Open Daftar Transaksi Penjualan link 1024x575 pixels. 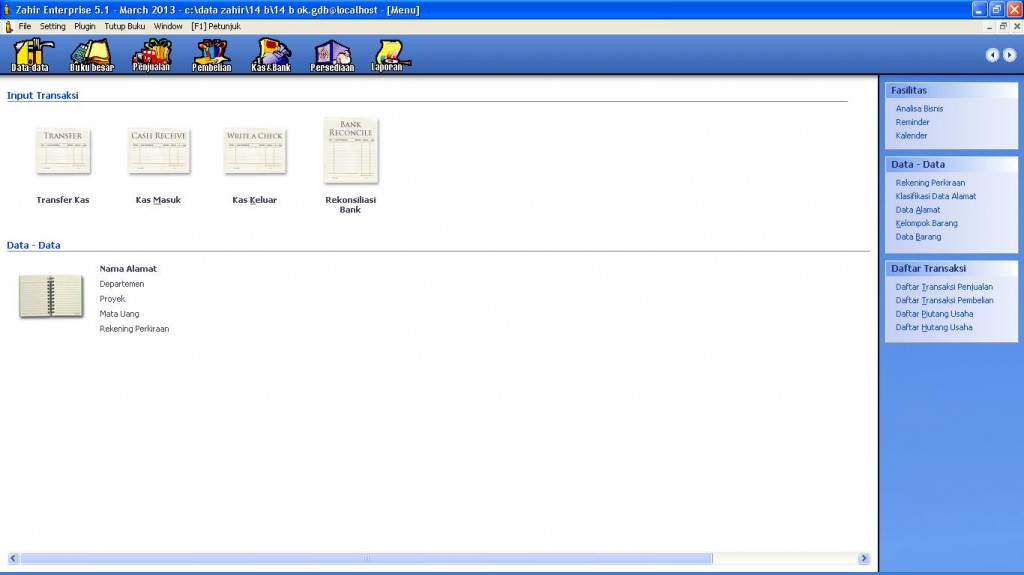pos(944,287)
